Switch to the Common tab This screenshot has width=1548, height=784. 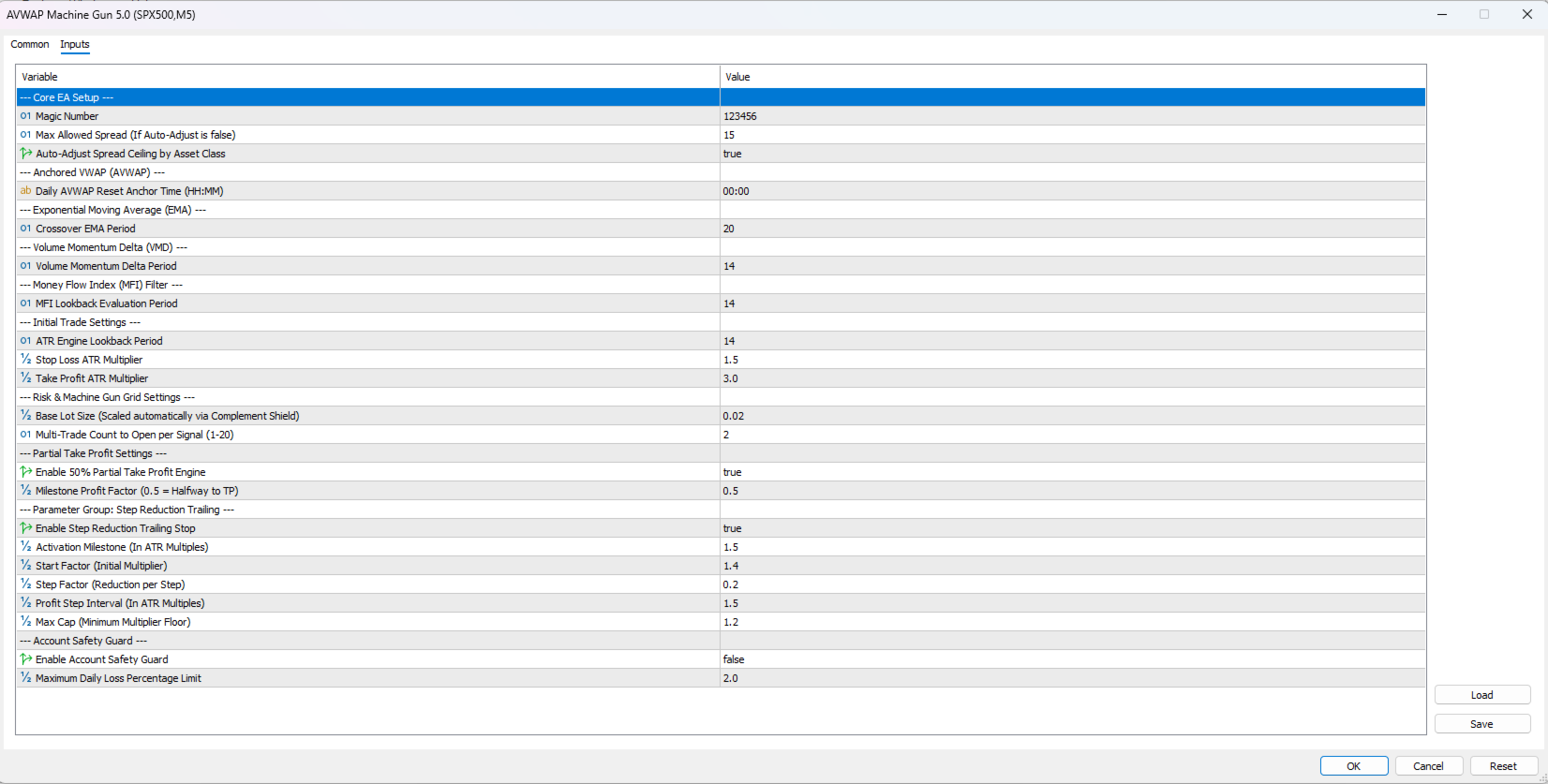[x=30, y=44]
